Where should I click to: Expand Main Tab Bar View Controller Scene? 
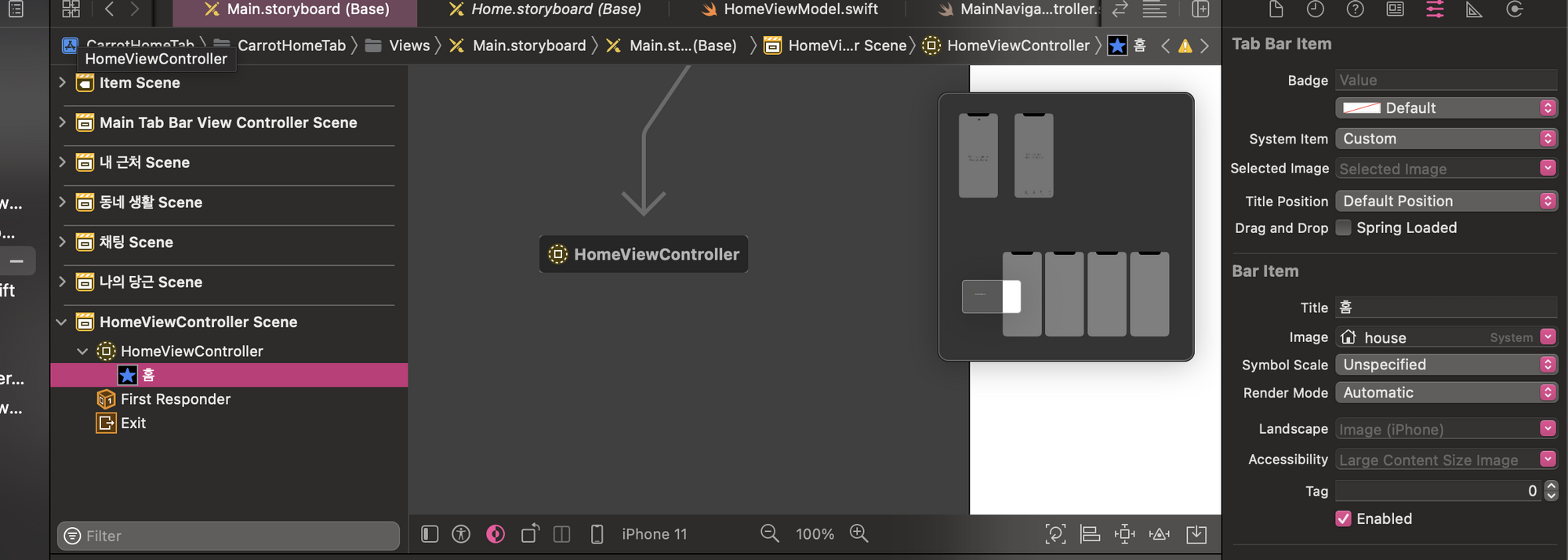[x=62, y=122]
